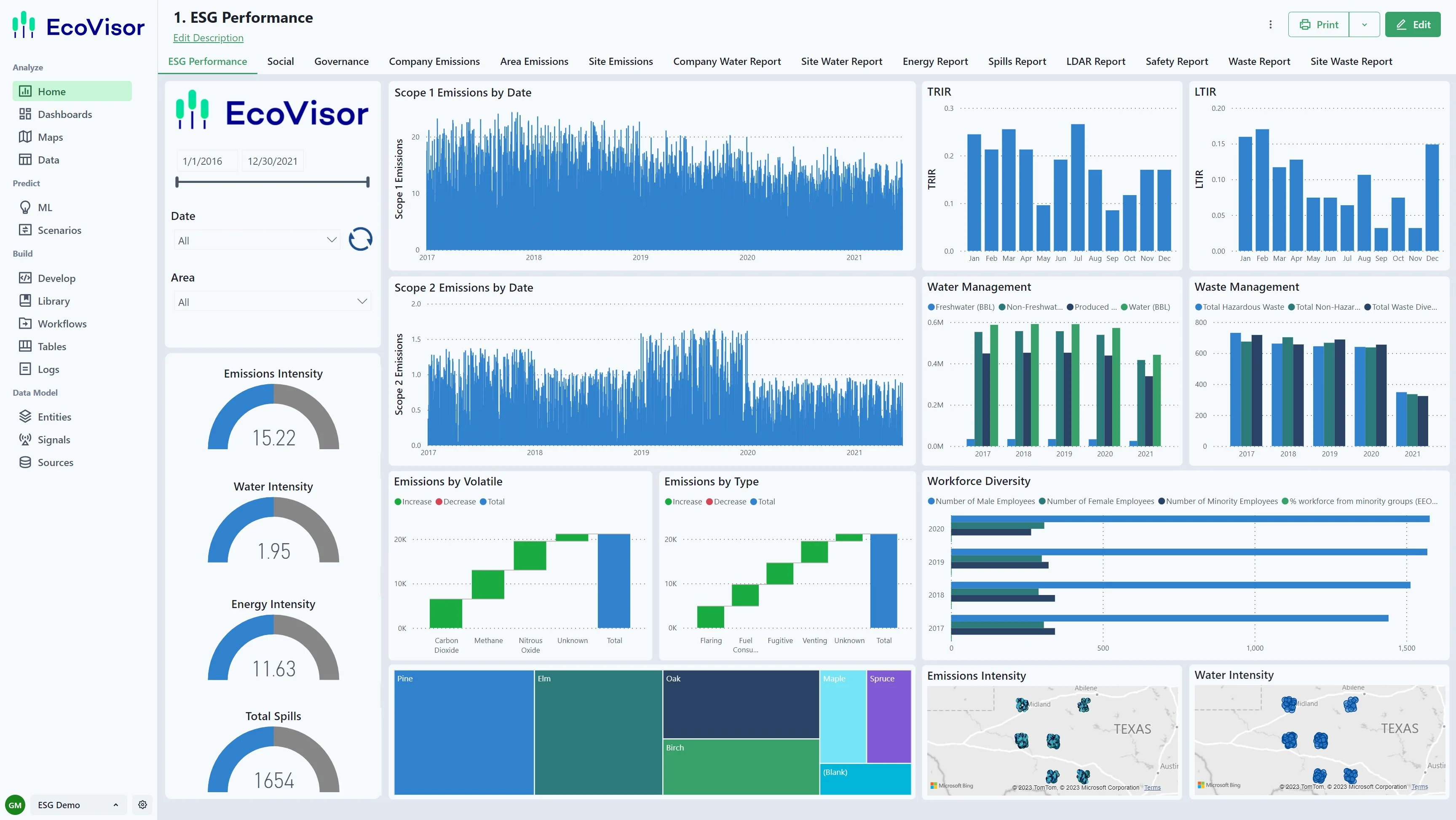Open the Scenarios sidebar item
The width and height of the screenshot is (1456, 820).
59,230
